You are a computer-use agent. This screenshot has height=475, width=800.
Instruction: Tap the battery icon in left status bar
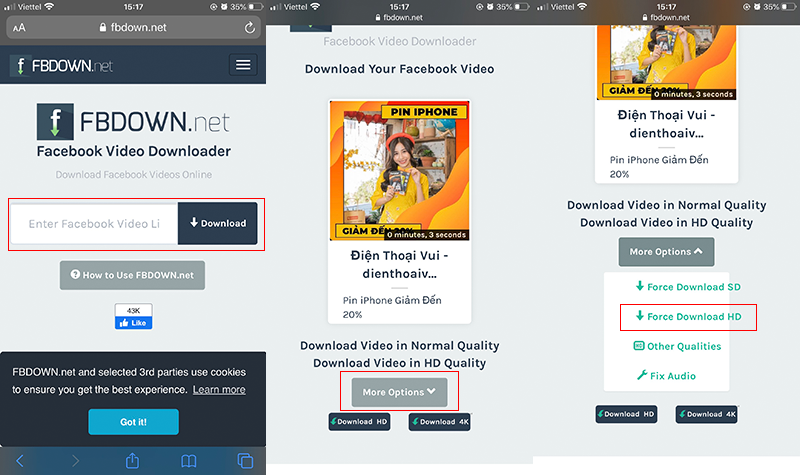click(256, 7)
